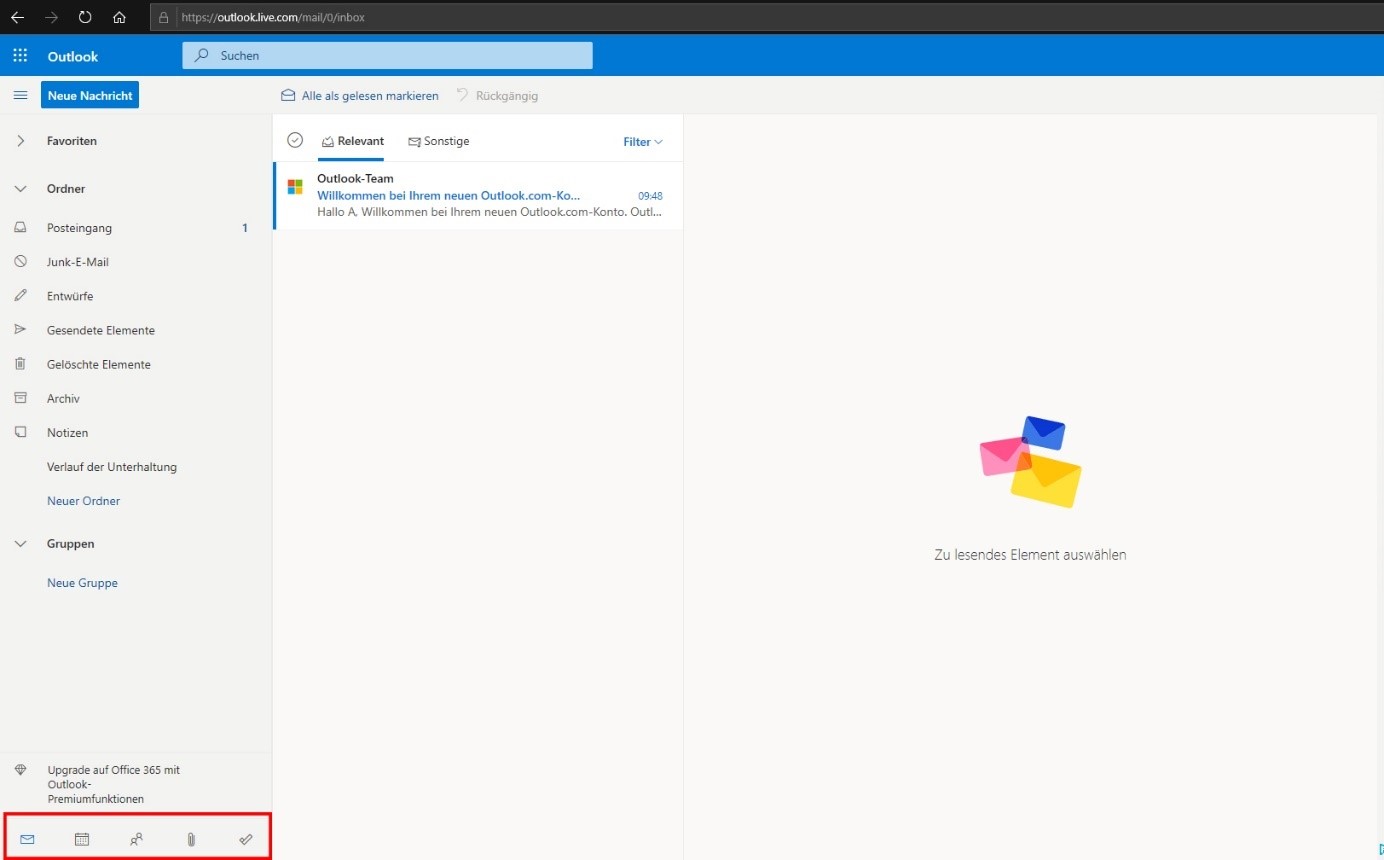This screenshot has height=860, width=1384.
Task: Collapse the Gruppen section chevron
Action: click(x=20, y=543)
